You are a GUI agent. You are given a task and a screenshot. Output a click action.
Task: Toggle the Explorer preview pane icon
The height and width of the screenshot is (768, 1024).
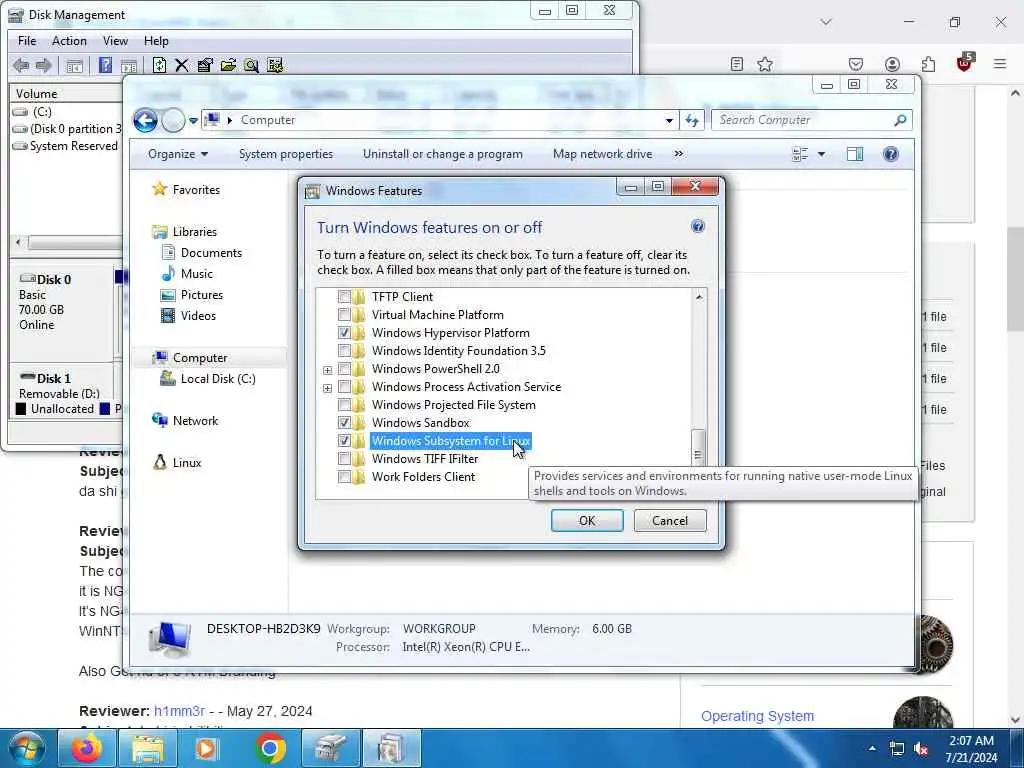pyautogui.click(x=855, y=154)
